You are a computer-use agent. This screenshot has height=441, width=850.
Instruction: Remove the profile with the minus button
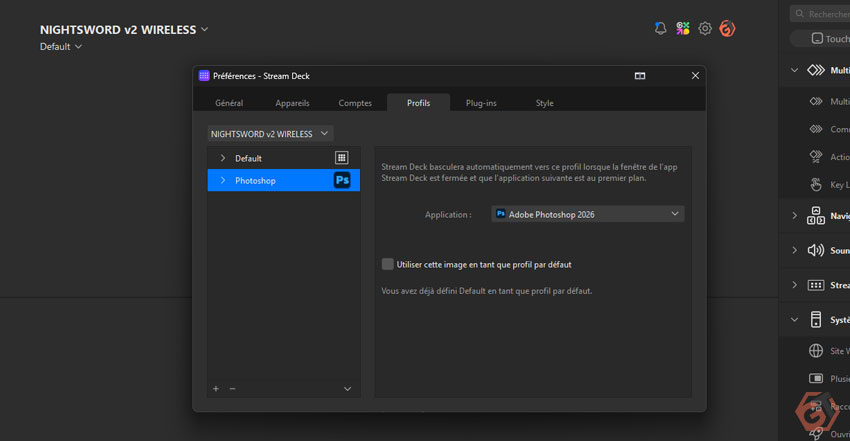point(233,388)
